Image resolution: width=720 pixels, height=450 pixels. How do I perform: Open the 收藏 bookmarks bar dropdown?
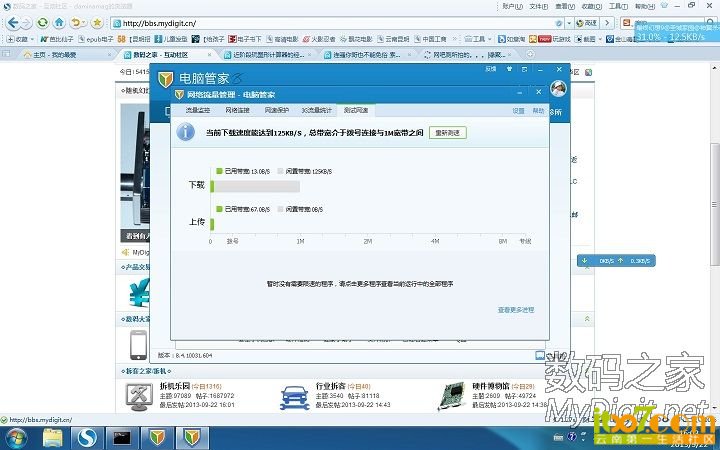tap(21, 39)
